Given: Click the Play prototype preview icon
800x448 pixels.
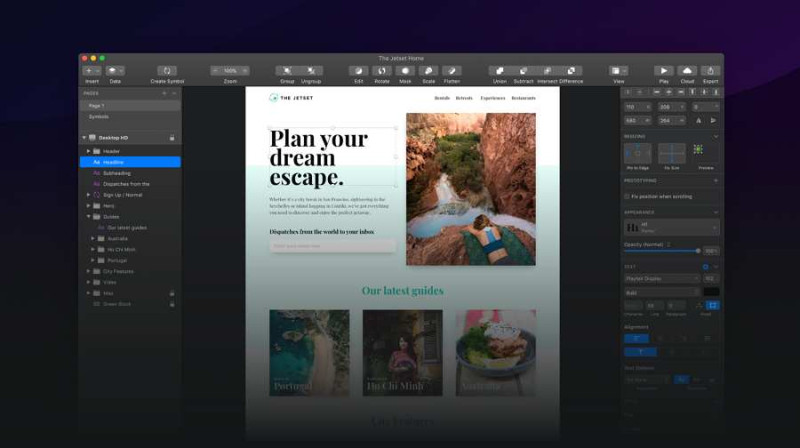Looking at the screenshot, I should [x=664, y=71].
